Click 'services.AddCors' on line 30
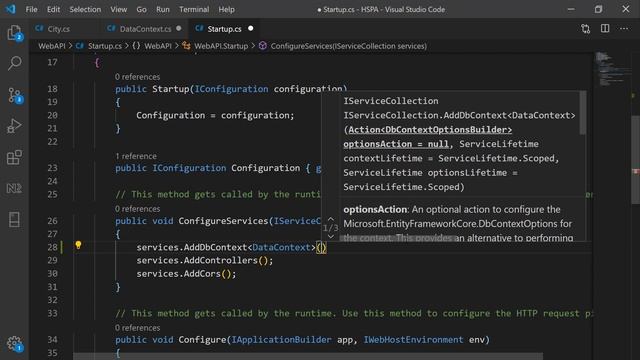 click(x=178, y=273)
